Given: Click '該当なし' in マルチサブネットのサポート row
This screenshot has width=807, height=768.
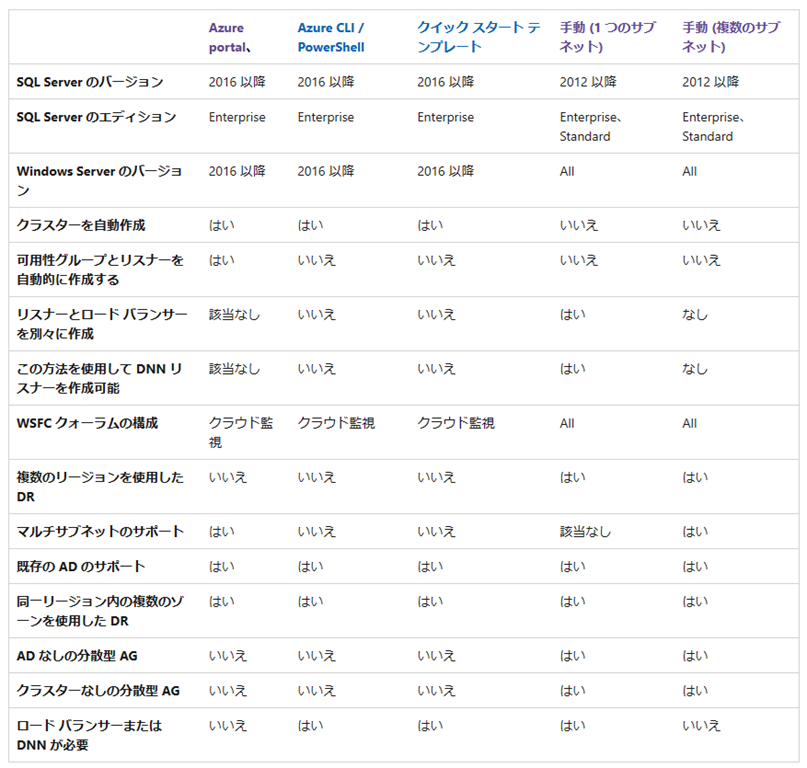Looking at the screenshot, I should tap(585, 532).
